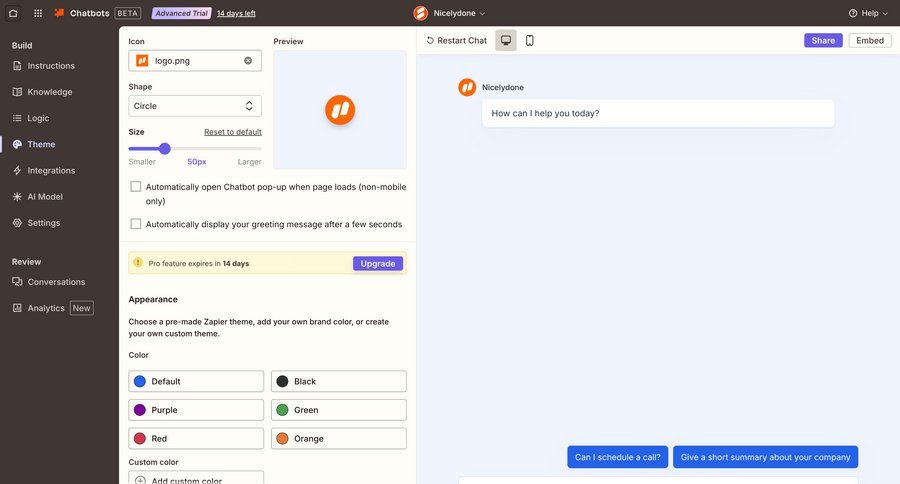Screen dimensions: 900x484
Task: Click the logo.png icon file field
Action: tap(195, 60)
